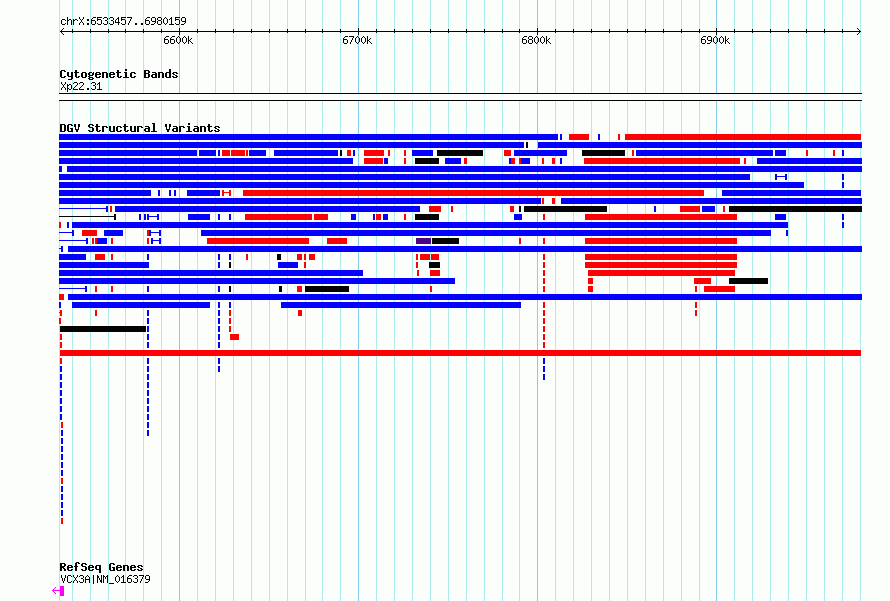890x601 pixels.
Task: Select the lone black variant bar at lower left
Action: tap(103, 329)
